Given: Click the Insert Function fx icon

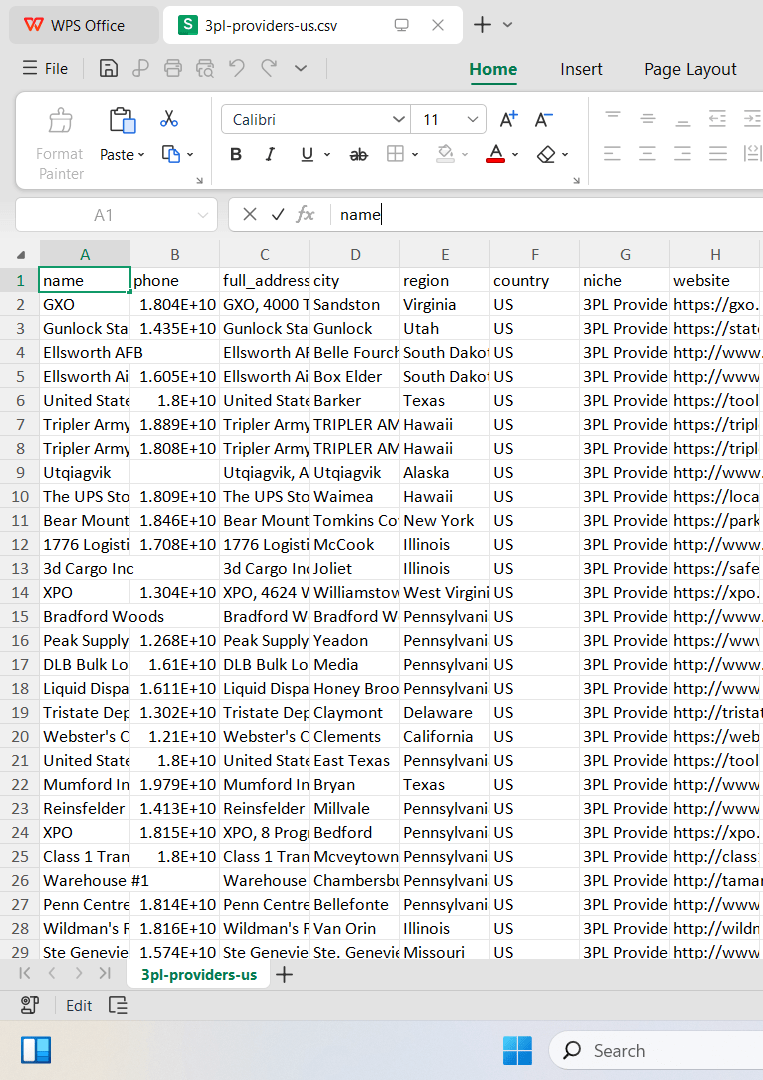Looking at the screenshot, I should coord(305,215).
